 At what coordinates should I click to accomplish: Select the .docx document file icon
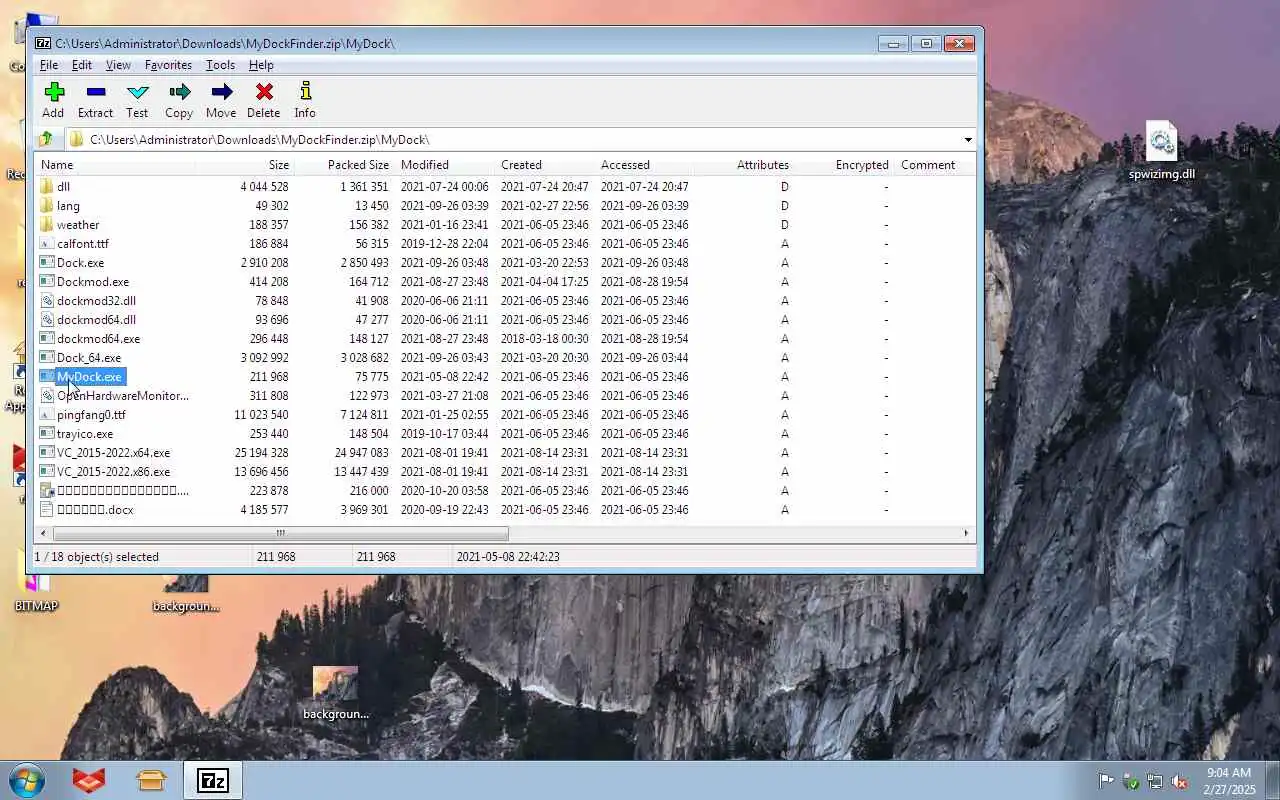(46, 509)
